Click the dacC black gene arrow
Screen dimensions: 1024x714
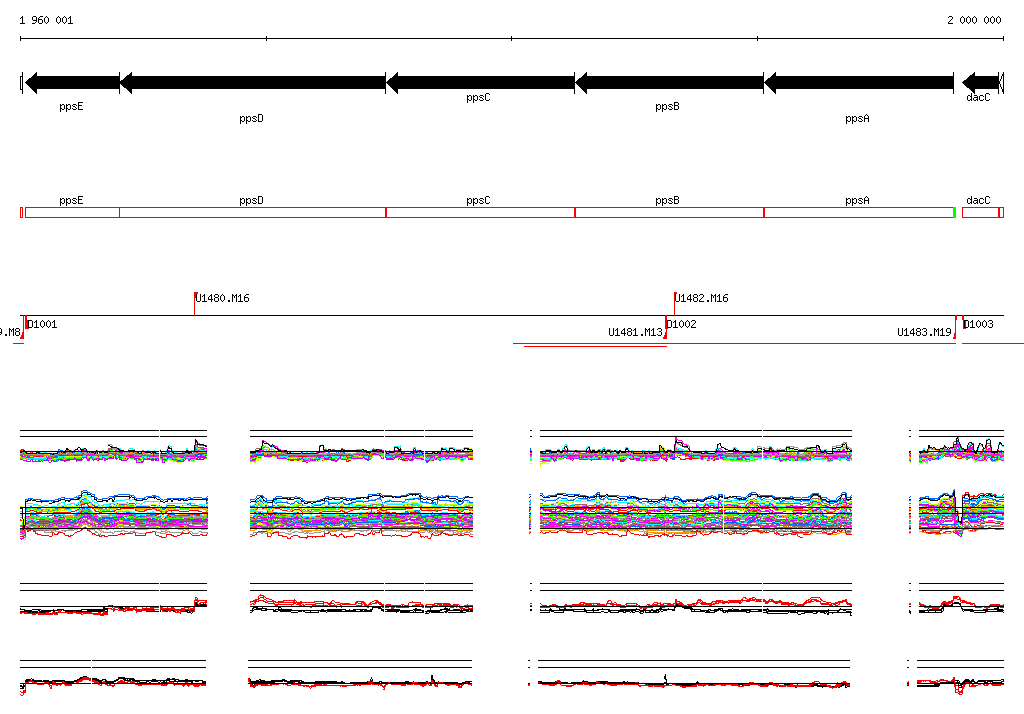[980, 82]
